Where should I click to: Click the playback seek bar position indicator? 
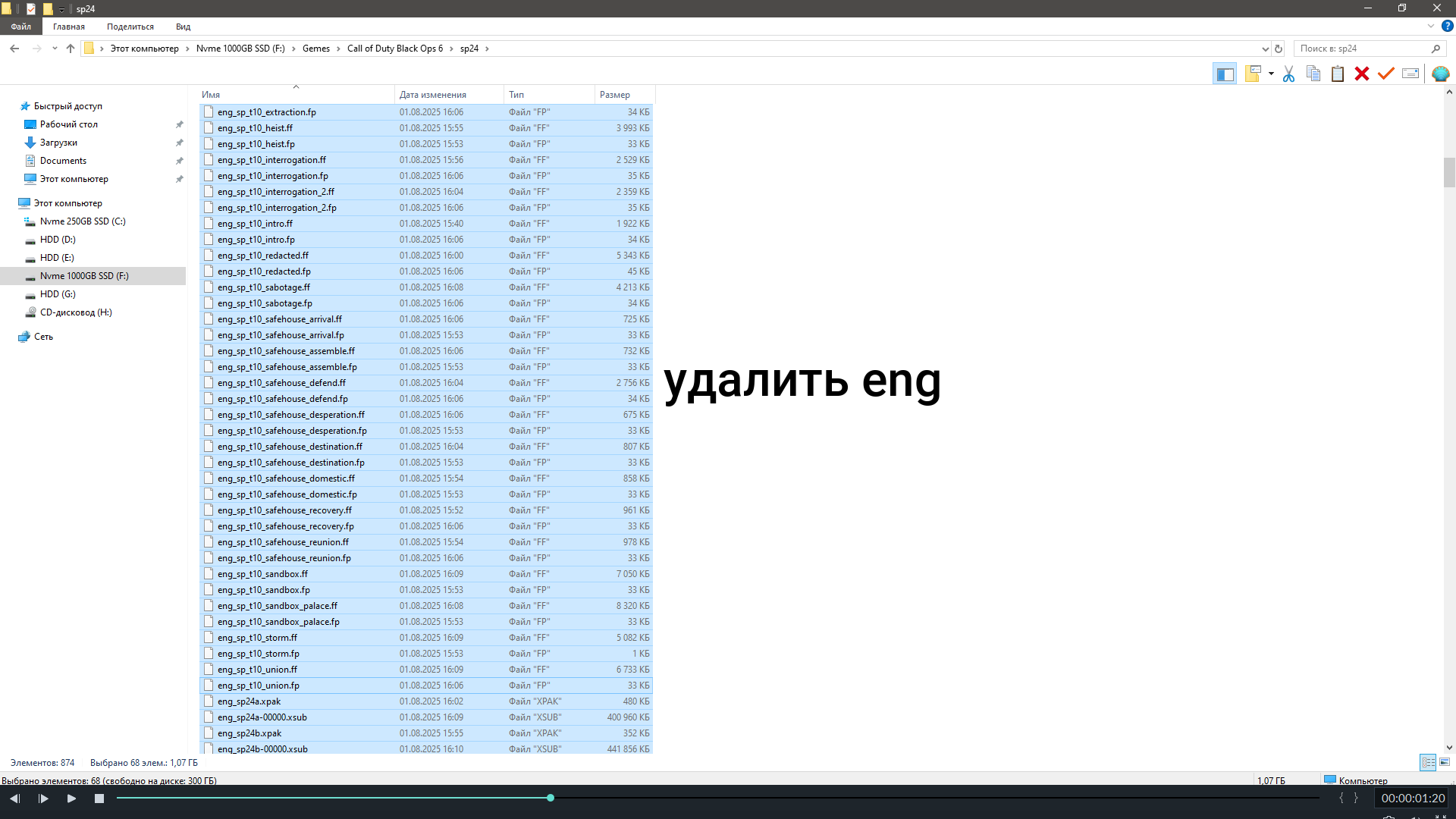coord(551,798)
